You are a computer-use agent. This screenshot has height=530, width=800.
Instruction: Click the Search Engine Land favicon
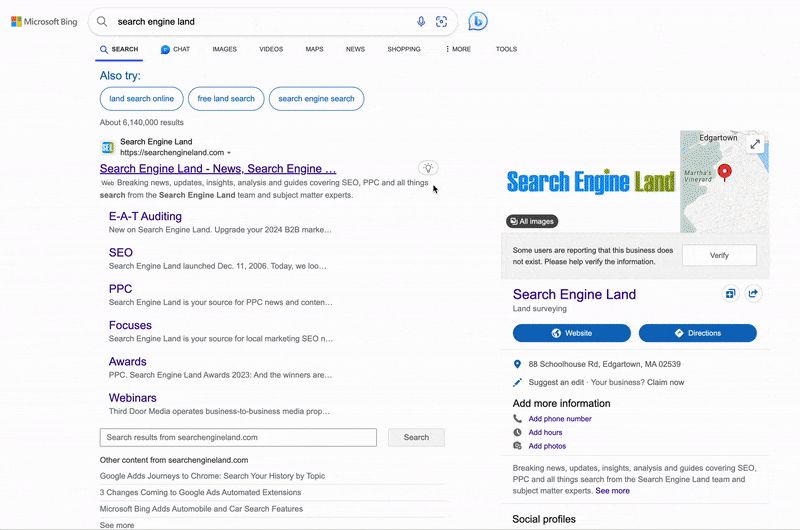click(x=107, y=147)
